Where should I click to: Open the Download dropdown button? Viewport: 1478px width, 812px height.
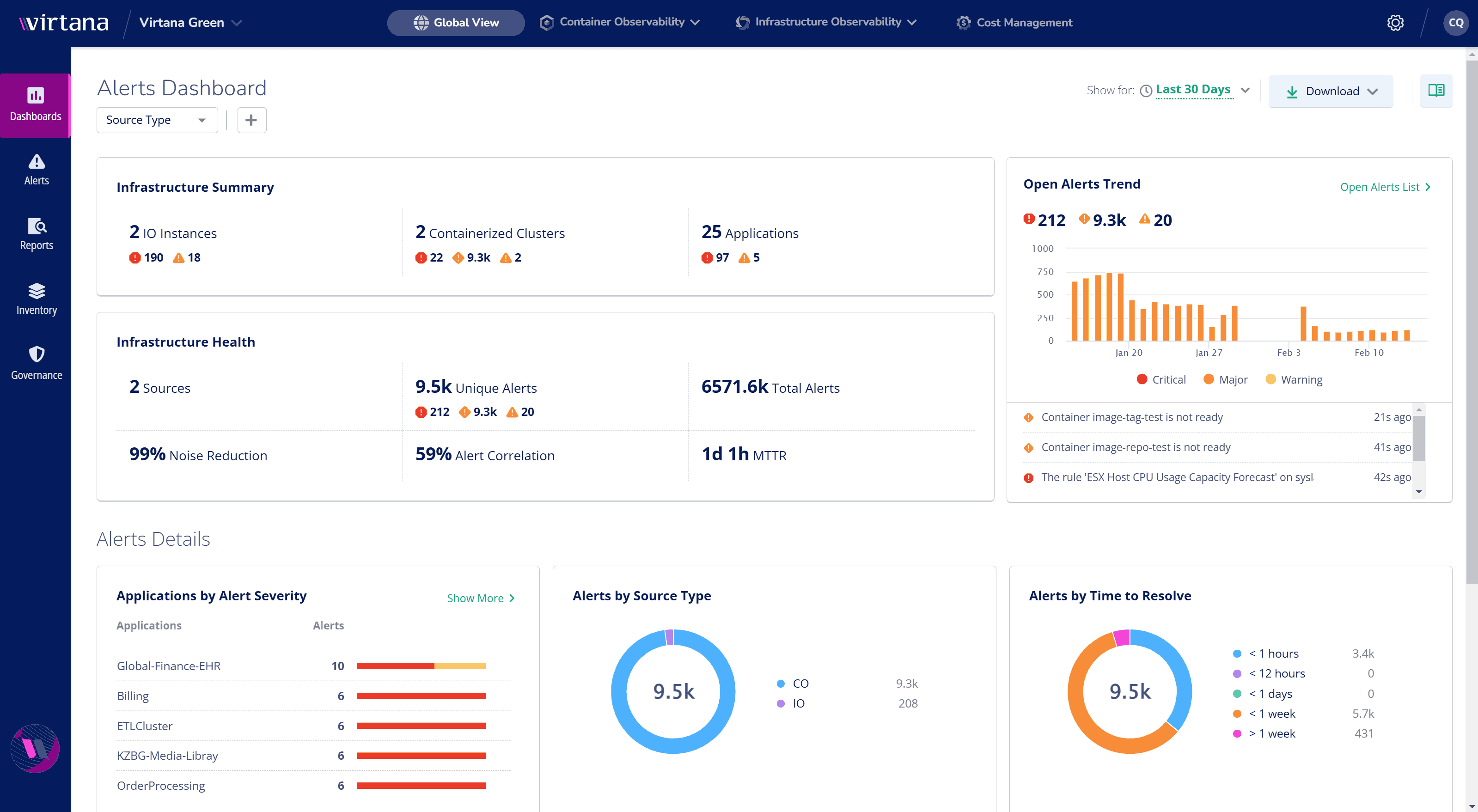[x=1331, y=91]
